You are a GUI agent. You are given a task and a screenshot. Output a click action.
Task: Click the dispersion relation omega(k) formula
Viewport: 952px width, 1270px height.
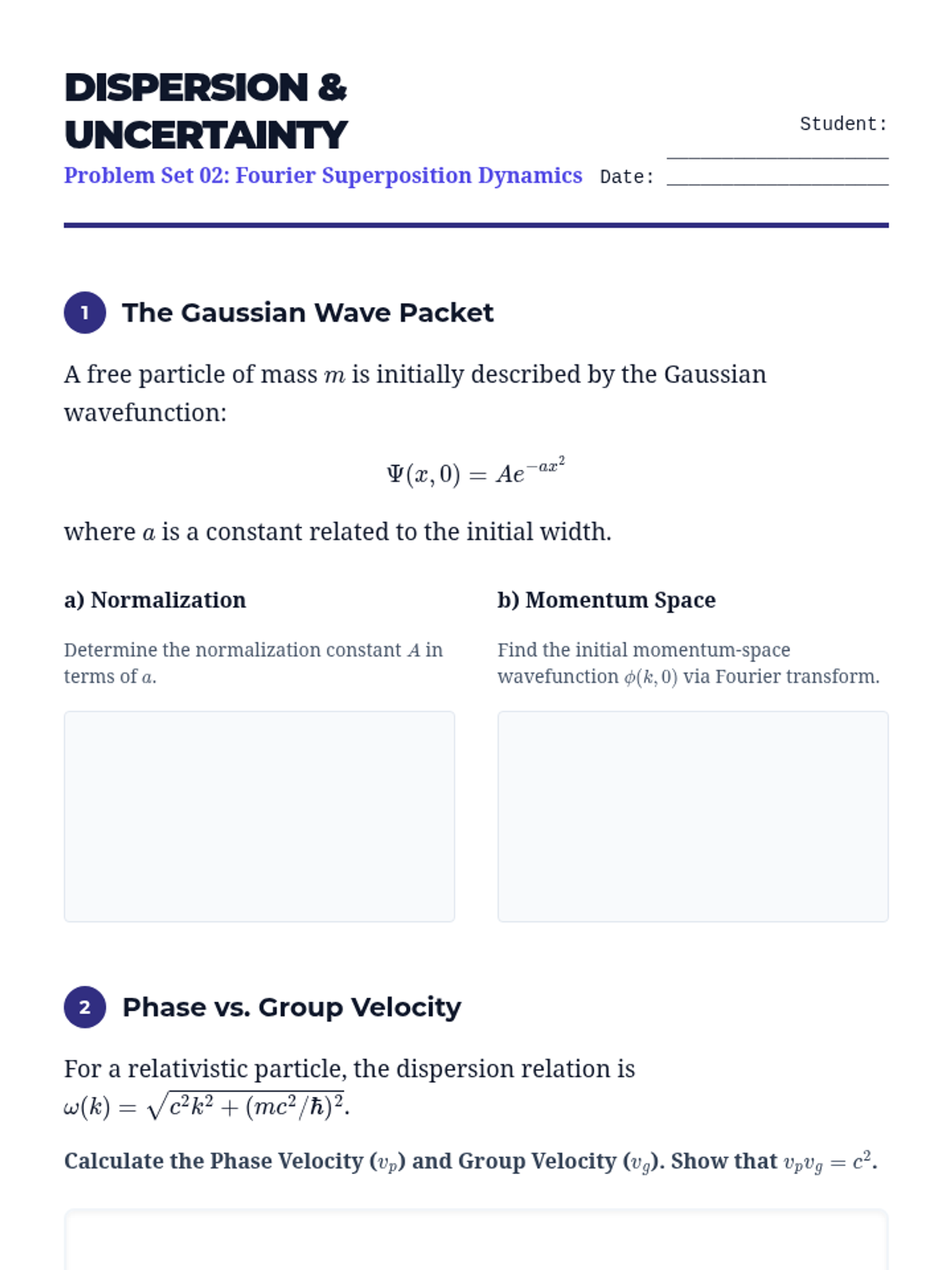click(x=206, y=1106)
